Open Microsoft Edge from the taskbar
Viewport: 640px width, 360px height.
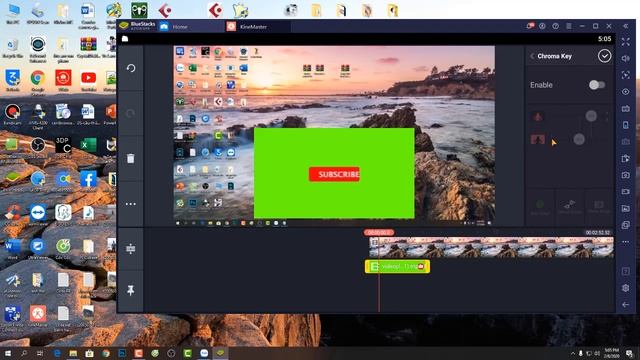pyautogui.click(x=57, y=353)
